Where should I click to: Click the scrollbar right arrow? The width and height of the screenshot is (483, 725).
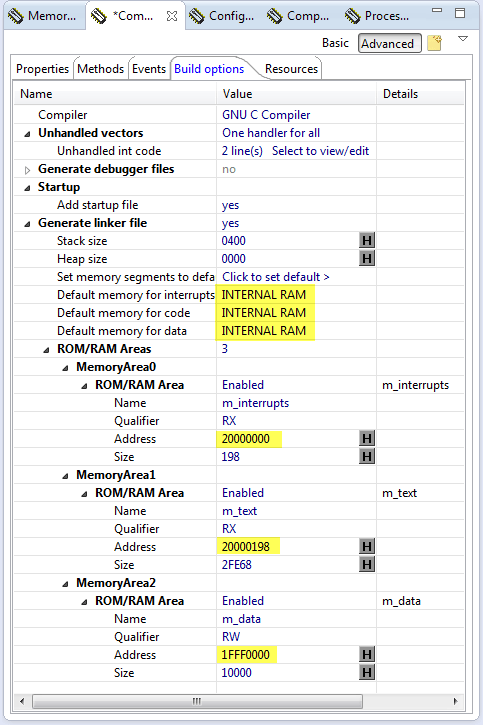pos(456,701)
